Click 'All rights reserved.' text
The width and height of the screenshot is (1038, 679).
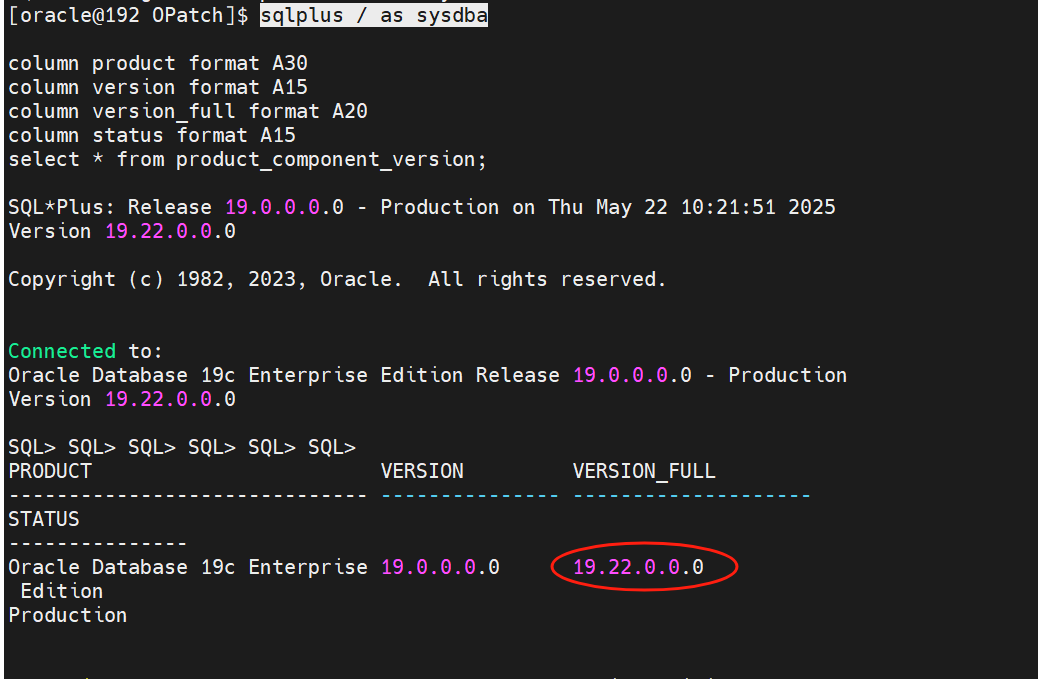[547, 279]
